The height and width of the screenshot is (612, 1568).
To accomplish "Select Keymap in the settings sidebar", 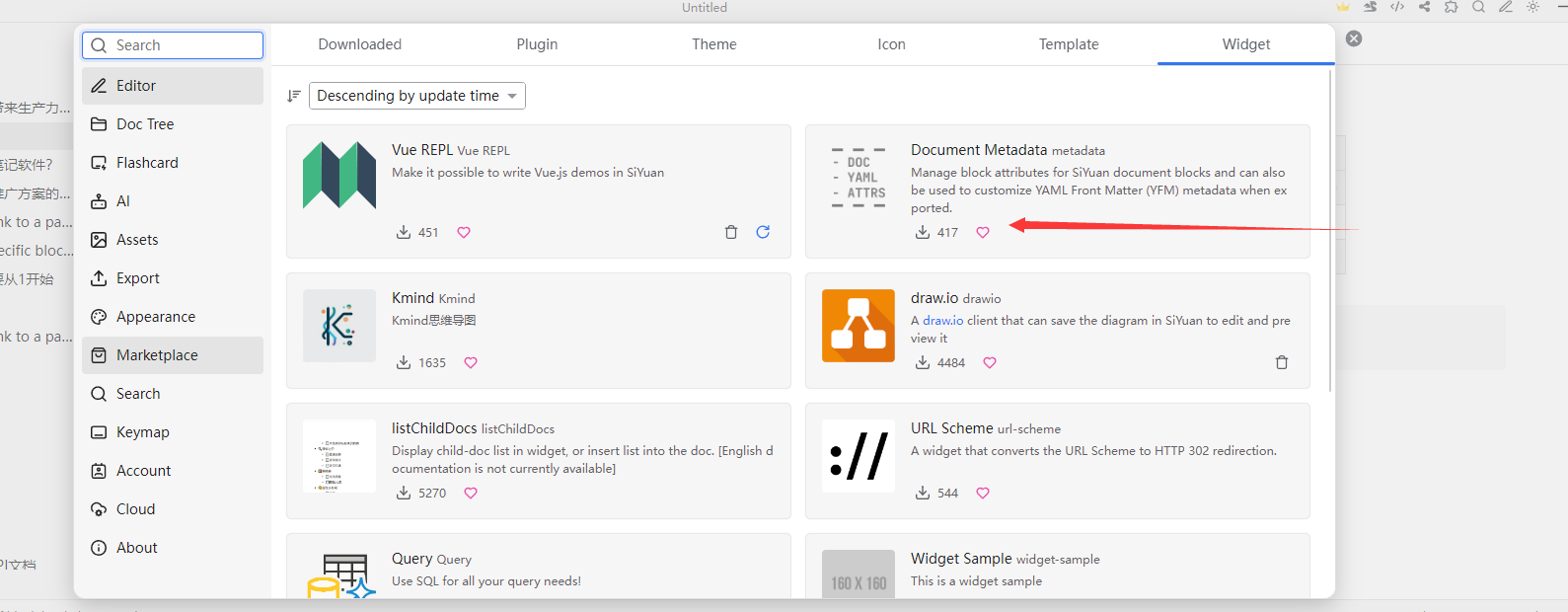I will [142, 432].
